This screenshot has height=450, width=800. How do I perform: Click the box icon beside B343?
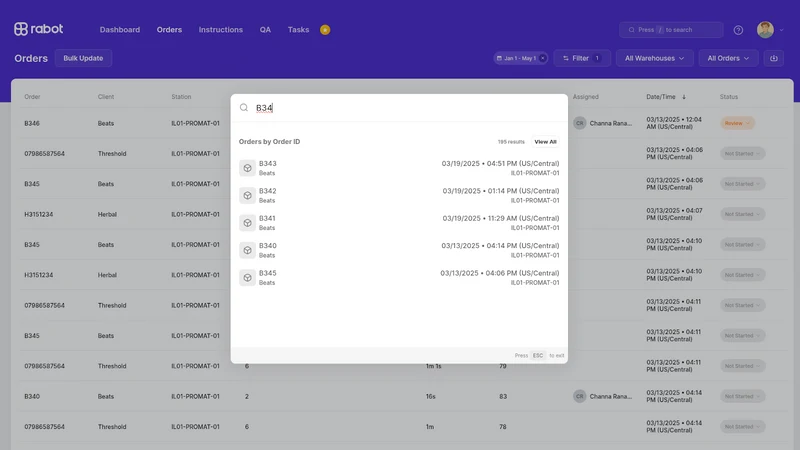point(247,168)
